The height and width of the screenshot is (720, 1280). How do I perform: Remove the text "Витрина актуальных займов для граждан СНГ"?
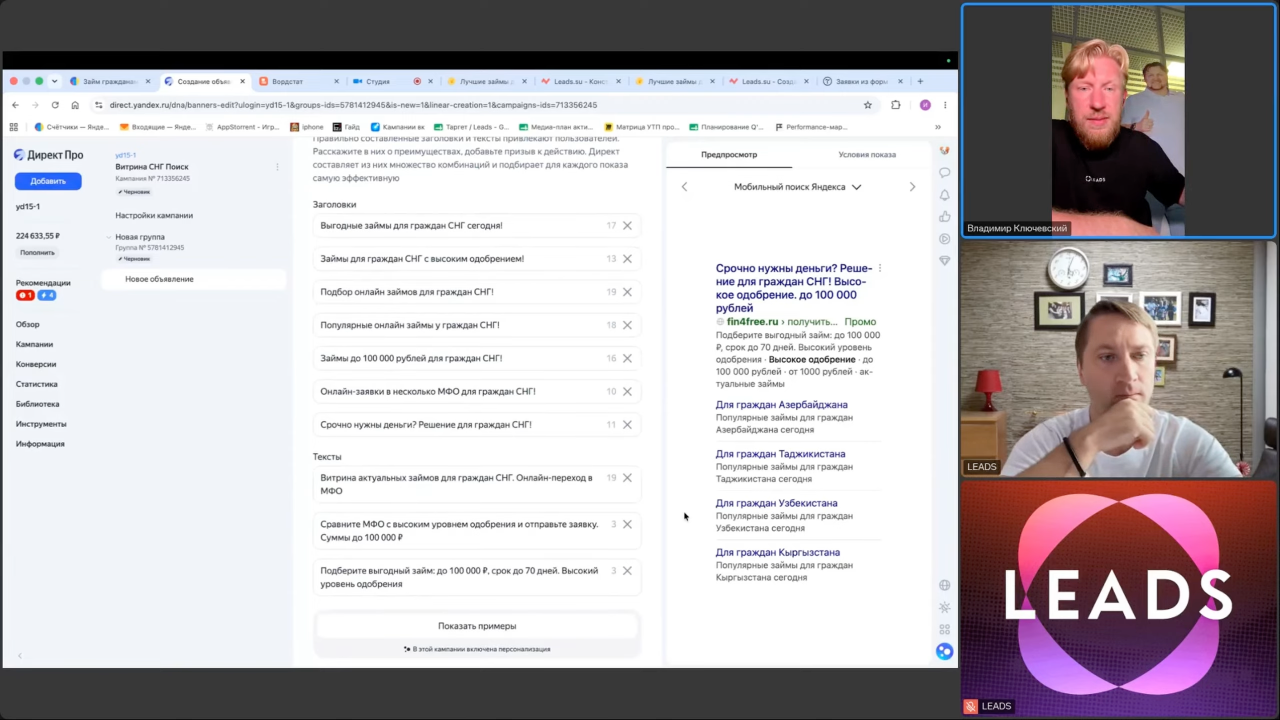click(x=627, y=478)
